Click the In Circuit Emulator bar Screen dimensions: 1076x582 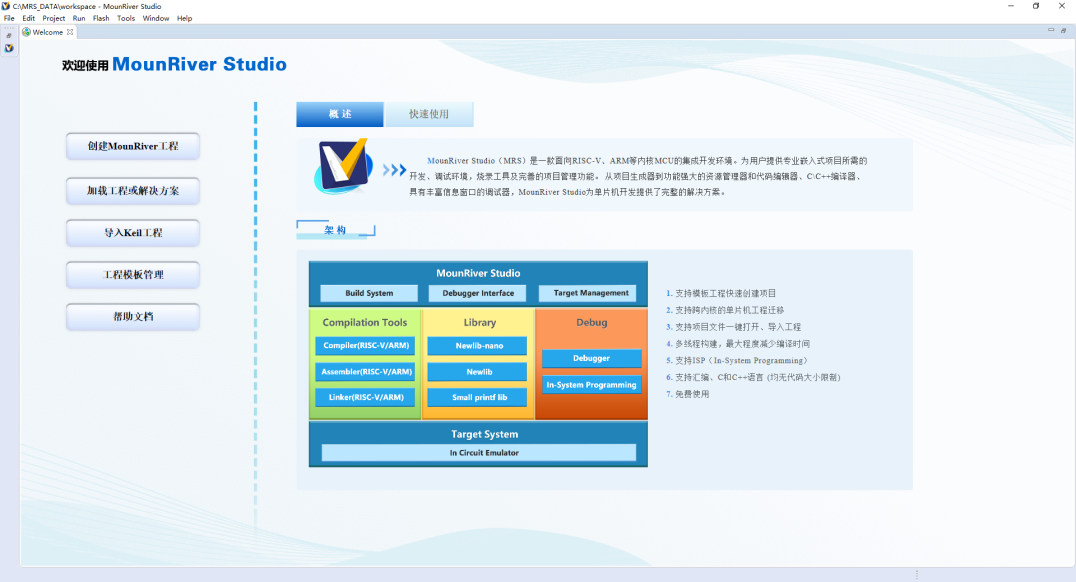478,453
